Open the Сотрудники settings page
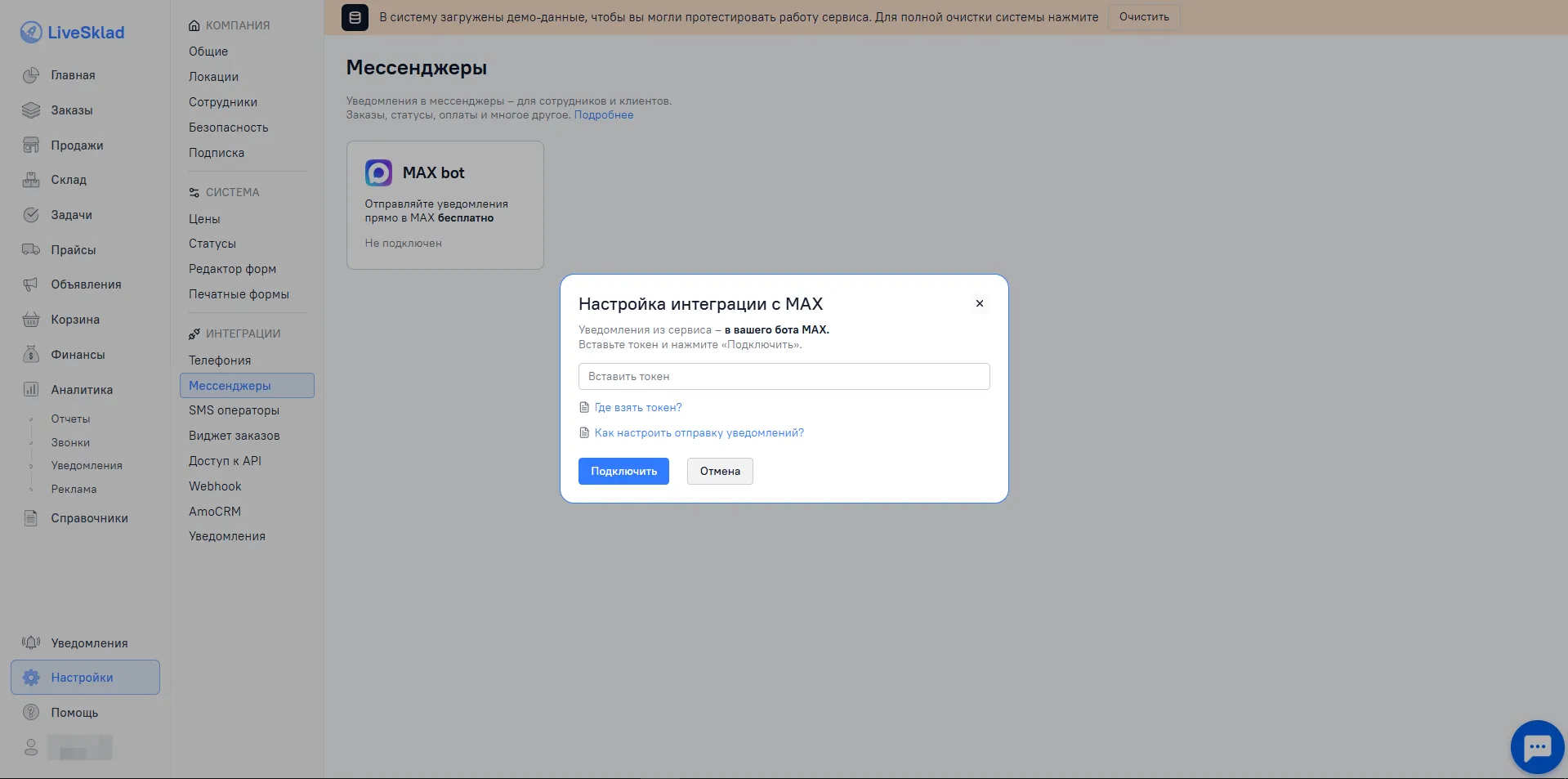This screenshot has width=1568, height=779. (x=223, y=102)
